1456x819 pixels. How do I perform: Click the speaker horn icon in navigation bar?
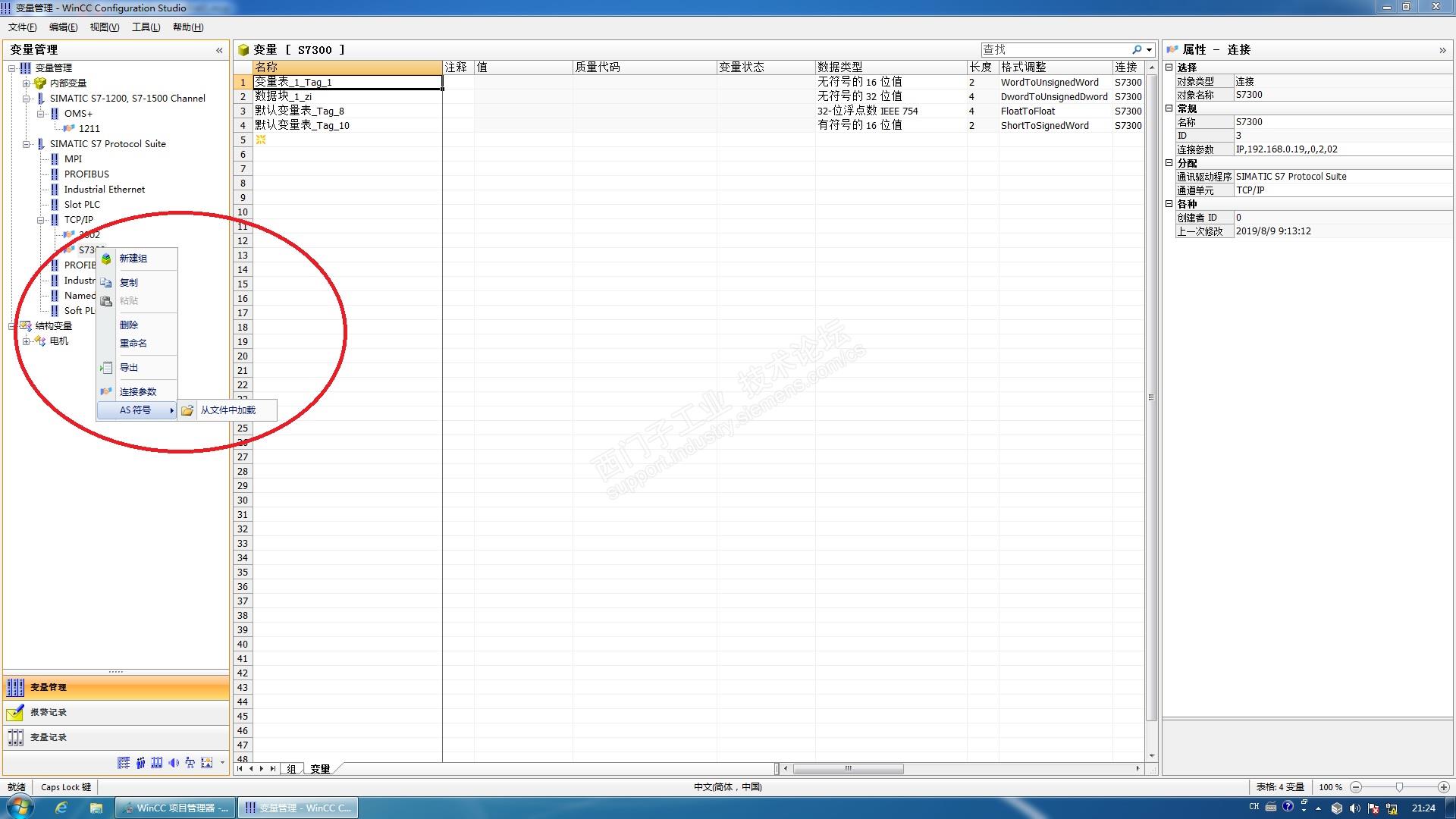pyautogui.click(x=174, y=763)
